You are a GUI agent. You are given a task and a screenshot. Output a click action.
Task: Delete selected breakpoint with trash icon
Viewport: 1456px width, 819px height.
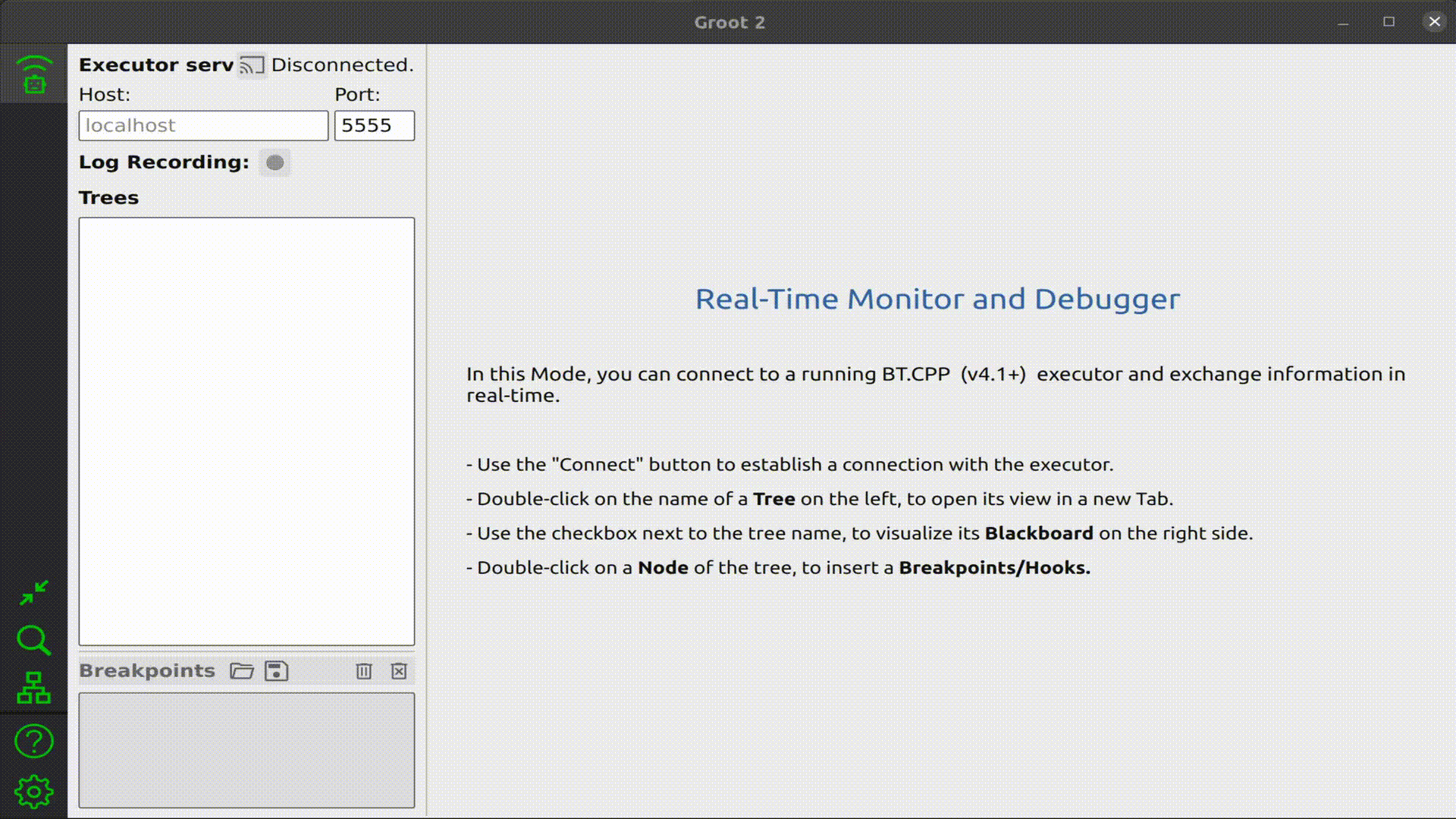364,671
